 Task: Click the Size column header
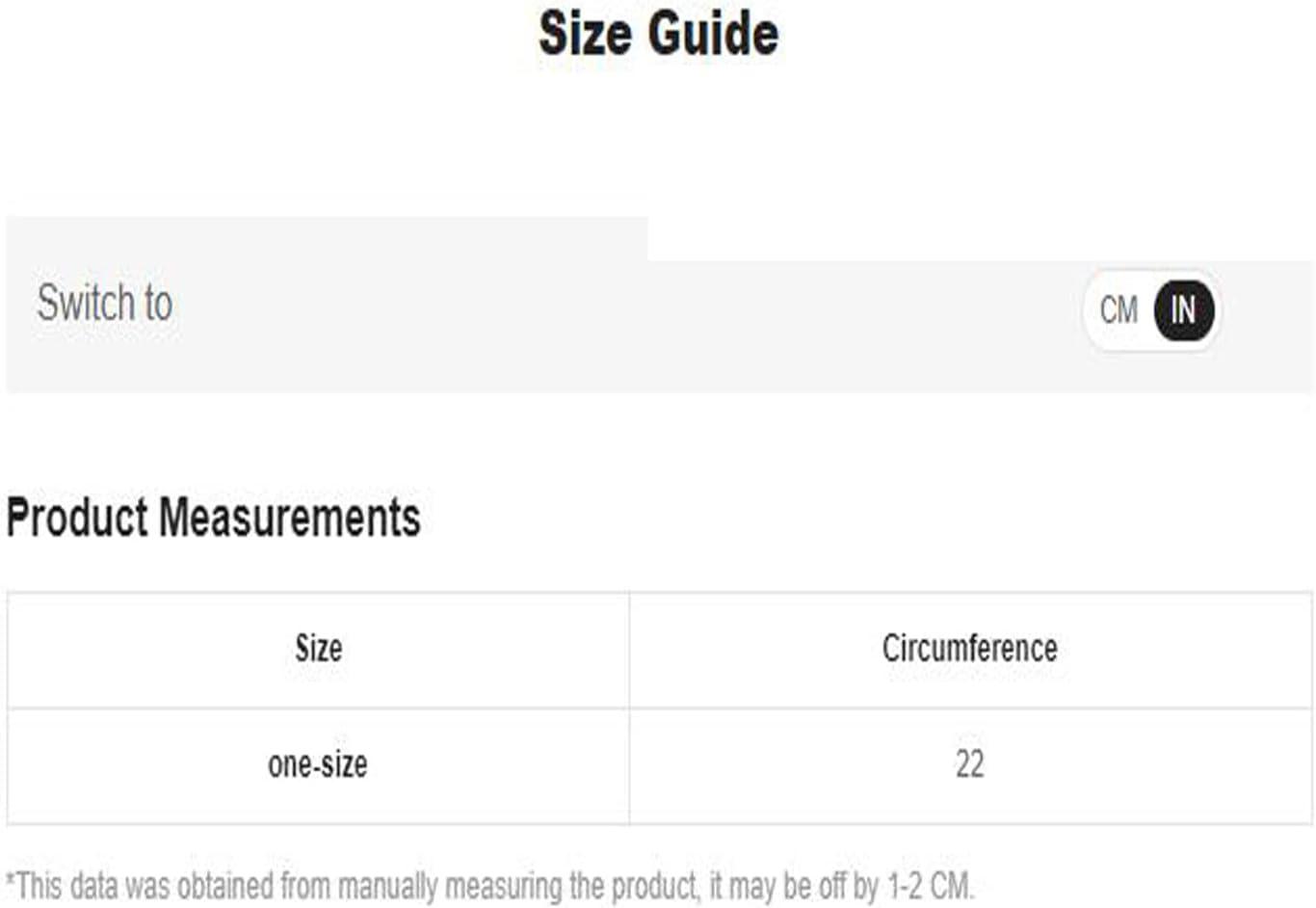[318, 649]
